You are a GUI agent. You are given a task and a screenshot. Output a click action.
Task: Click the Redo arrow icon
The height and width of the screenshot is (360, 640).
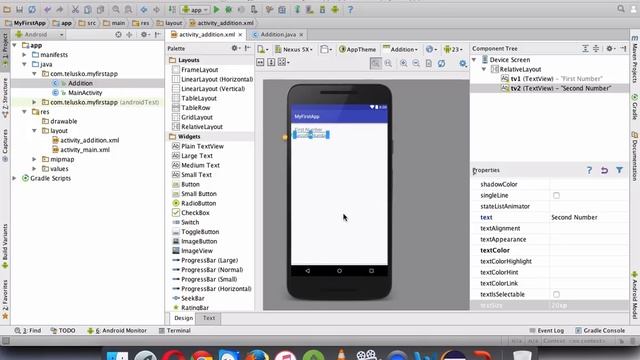pyautogui.click(x=60, y=9)
